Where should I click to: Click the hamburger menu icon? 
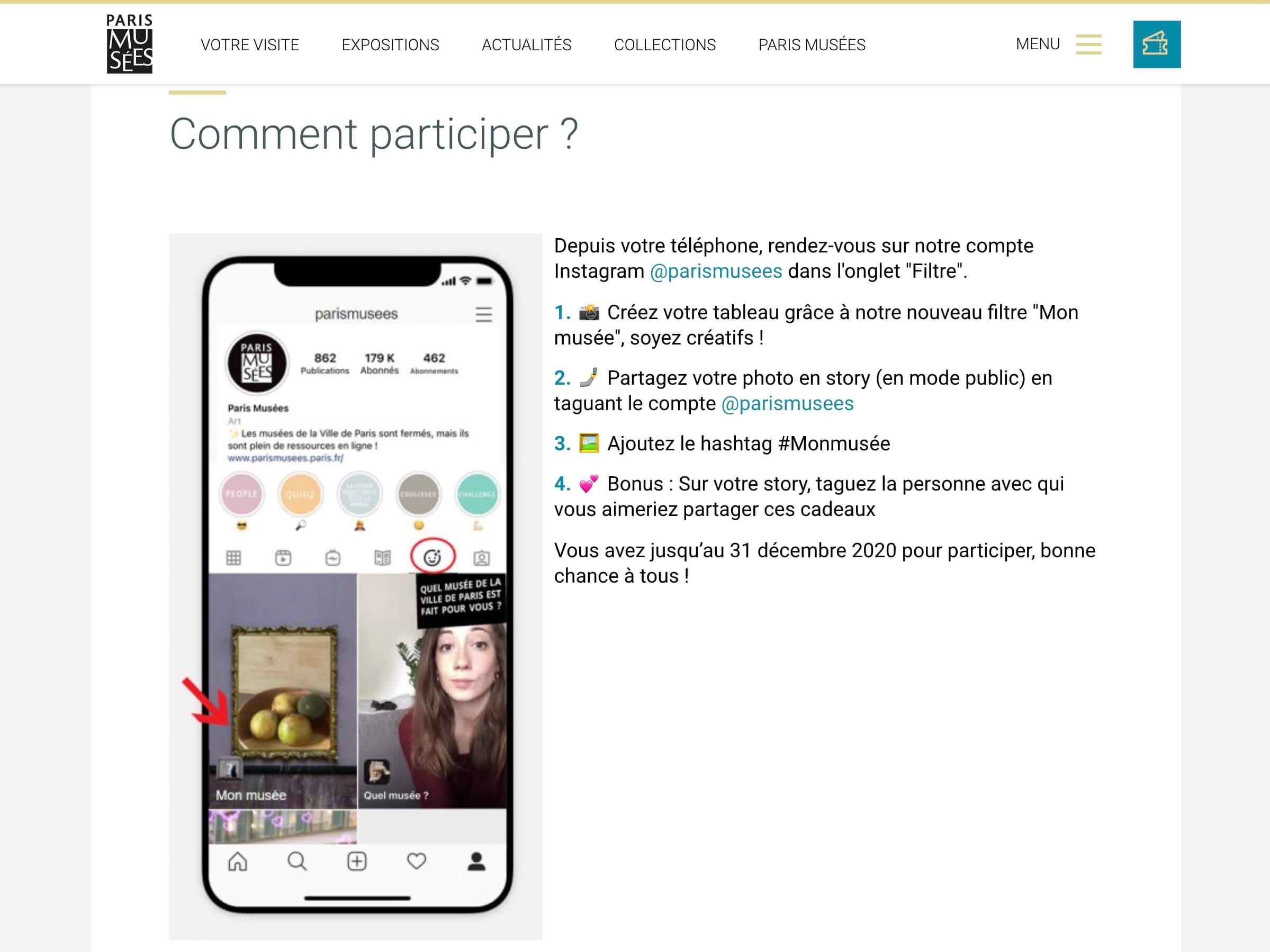click(x=1091, y=44)
